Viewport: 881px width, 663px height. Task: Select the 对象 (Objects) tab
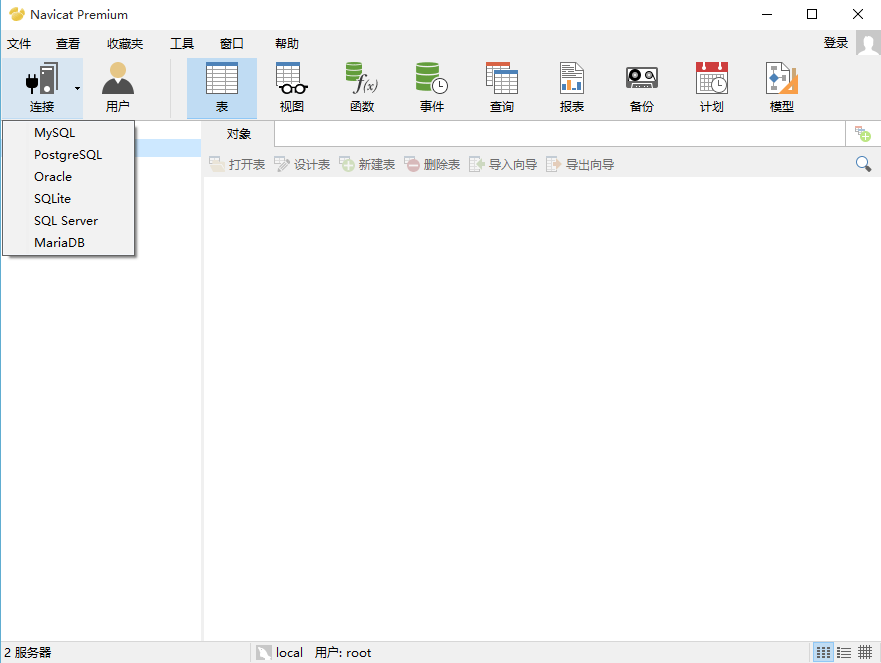[x=238, y=134]
